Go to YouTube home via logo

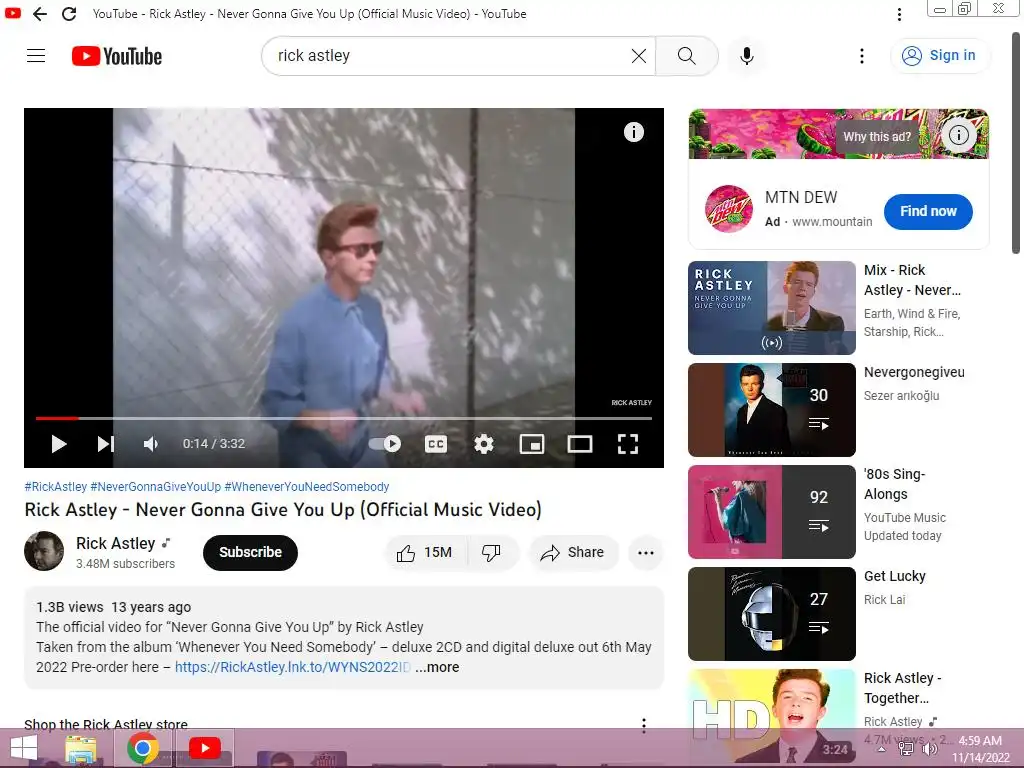click(117, 56)
